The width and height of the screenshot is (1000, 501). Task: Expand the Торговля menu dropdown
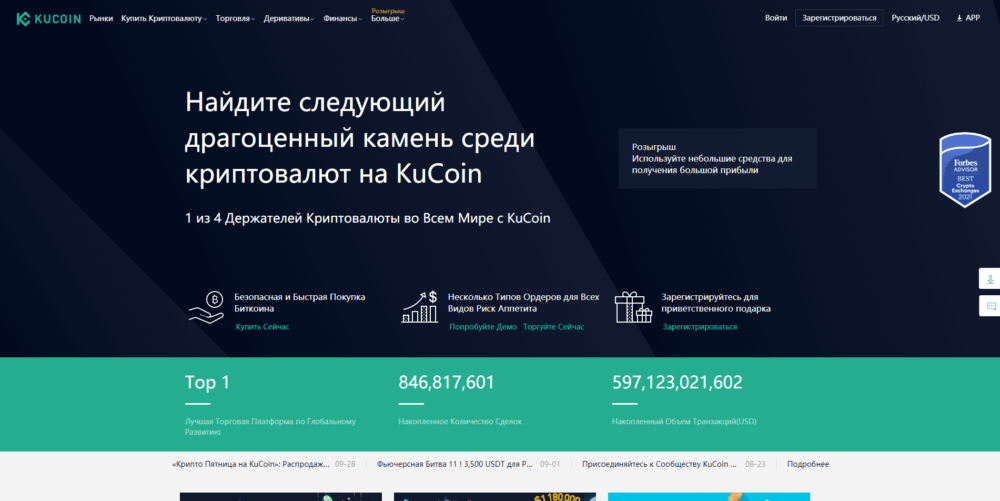(x=235, y=19)
